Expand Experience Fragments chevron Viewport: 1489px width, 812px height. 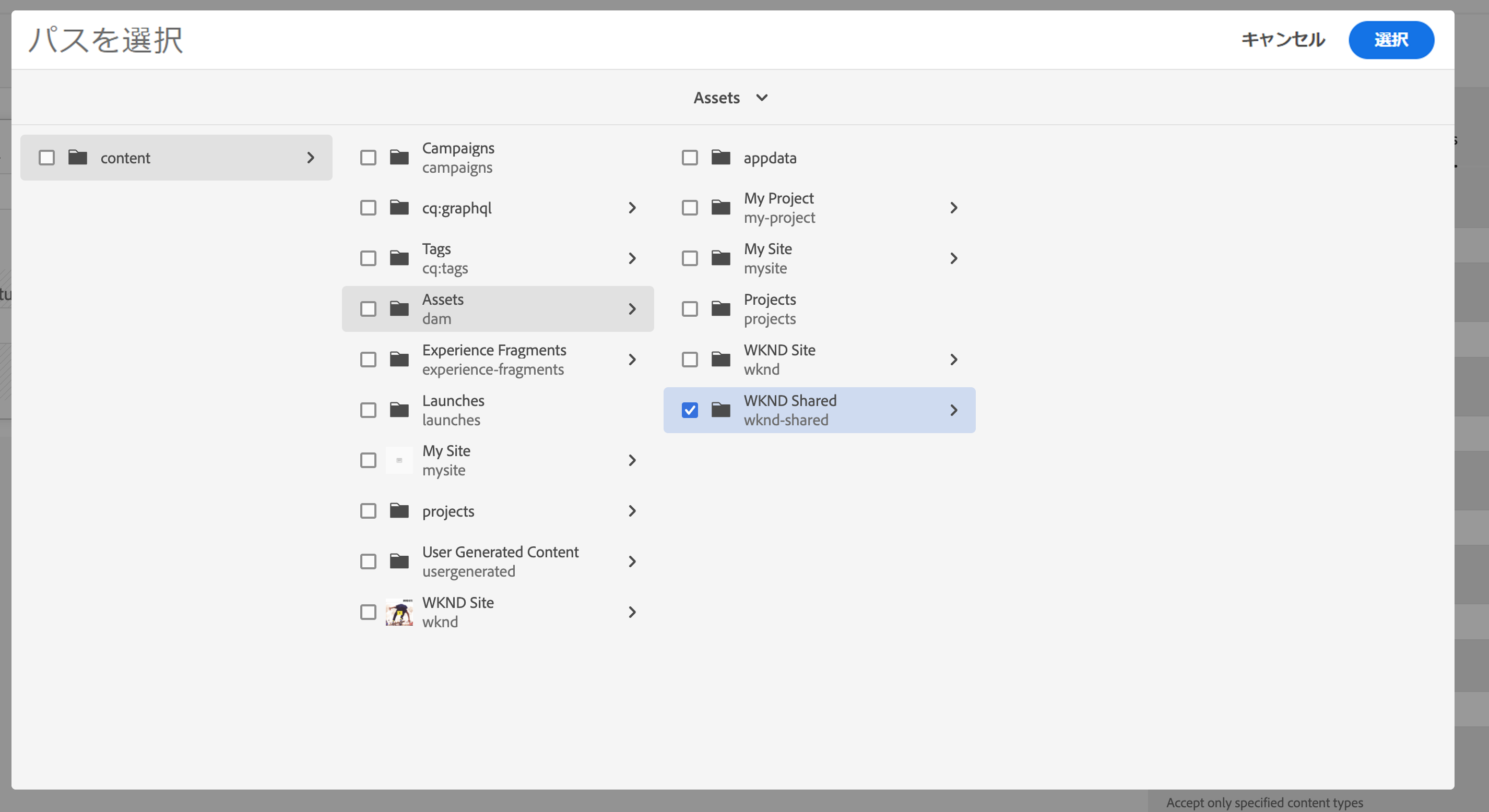click(x=632, y=360)
